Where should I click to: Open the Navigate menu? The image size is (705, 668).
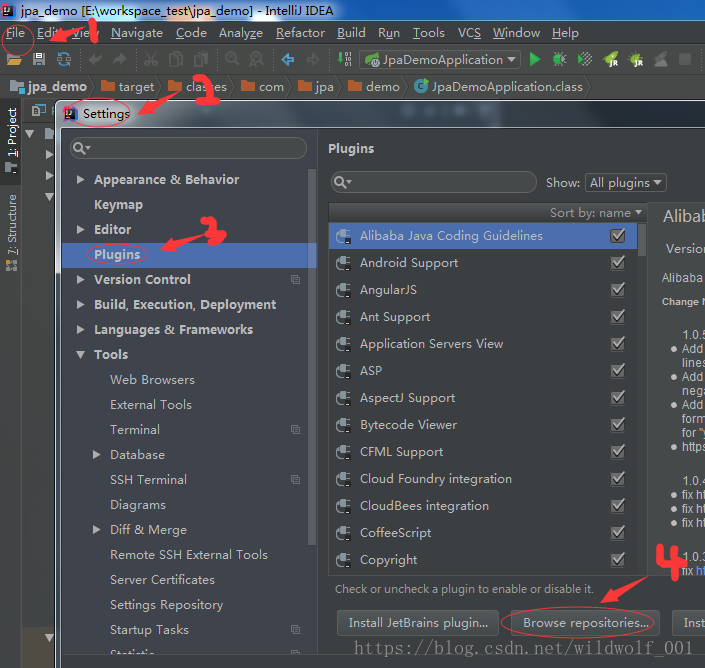click(x=137, y=33)
